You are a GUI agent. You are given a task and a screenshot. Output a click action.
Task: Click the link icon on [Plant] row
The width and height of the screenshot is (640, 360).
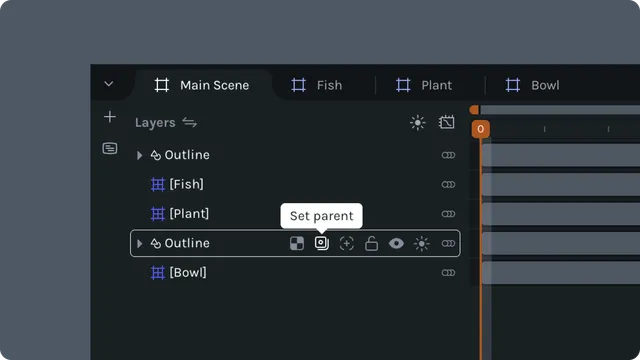pyautogui.click(x=448, y=214)
